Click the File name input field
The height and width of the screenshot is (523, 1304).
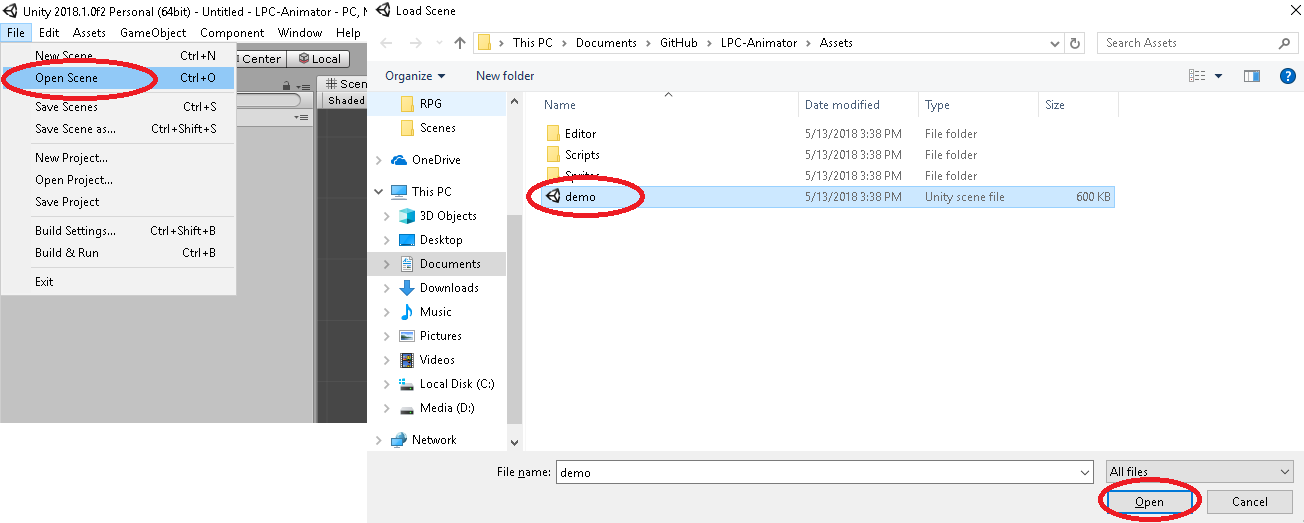(x=824, y=472)
